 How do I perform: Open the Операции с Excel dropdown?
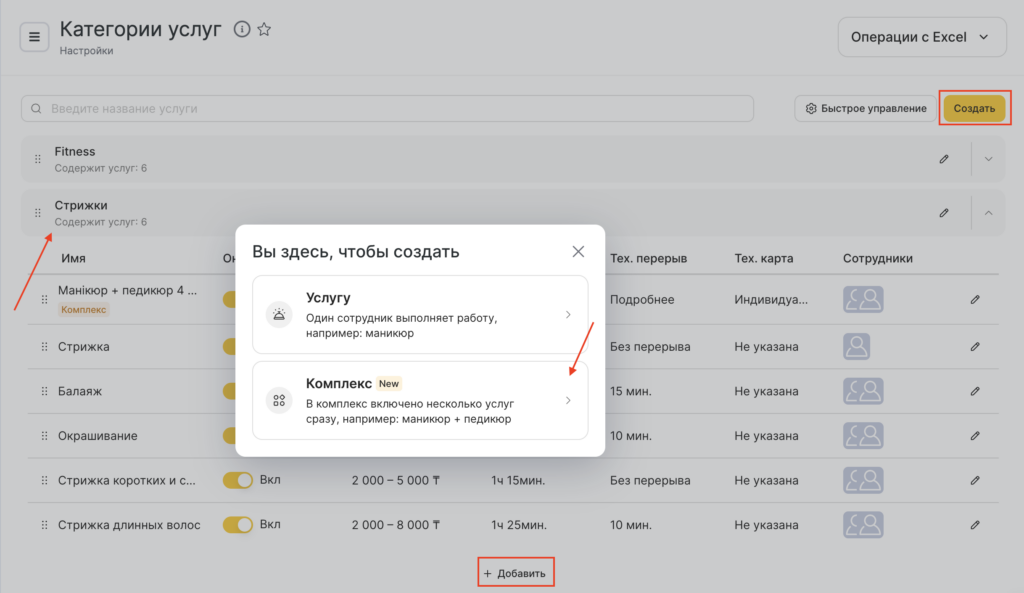pyautogui.click(x=920, y=37)
